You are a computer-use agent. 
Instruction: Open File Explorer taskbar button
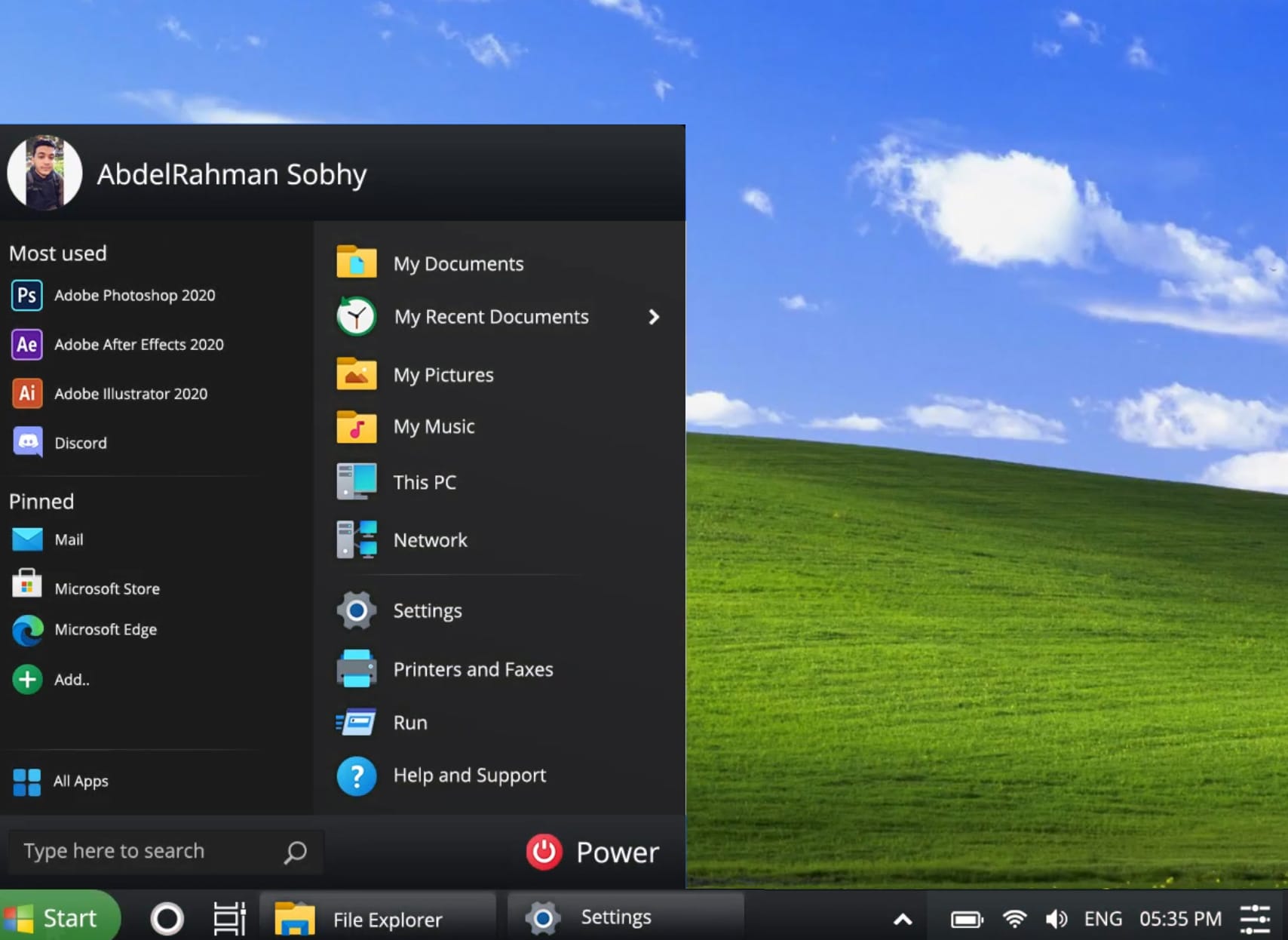378,918
